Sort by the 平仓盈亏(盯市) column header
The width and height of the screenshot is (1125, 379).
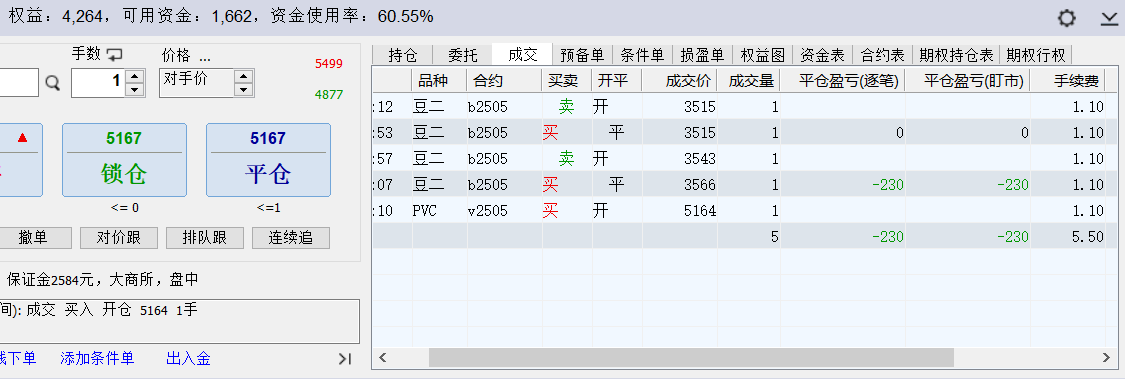click(x=967, y=80)
